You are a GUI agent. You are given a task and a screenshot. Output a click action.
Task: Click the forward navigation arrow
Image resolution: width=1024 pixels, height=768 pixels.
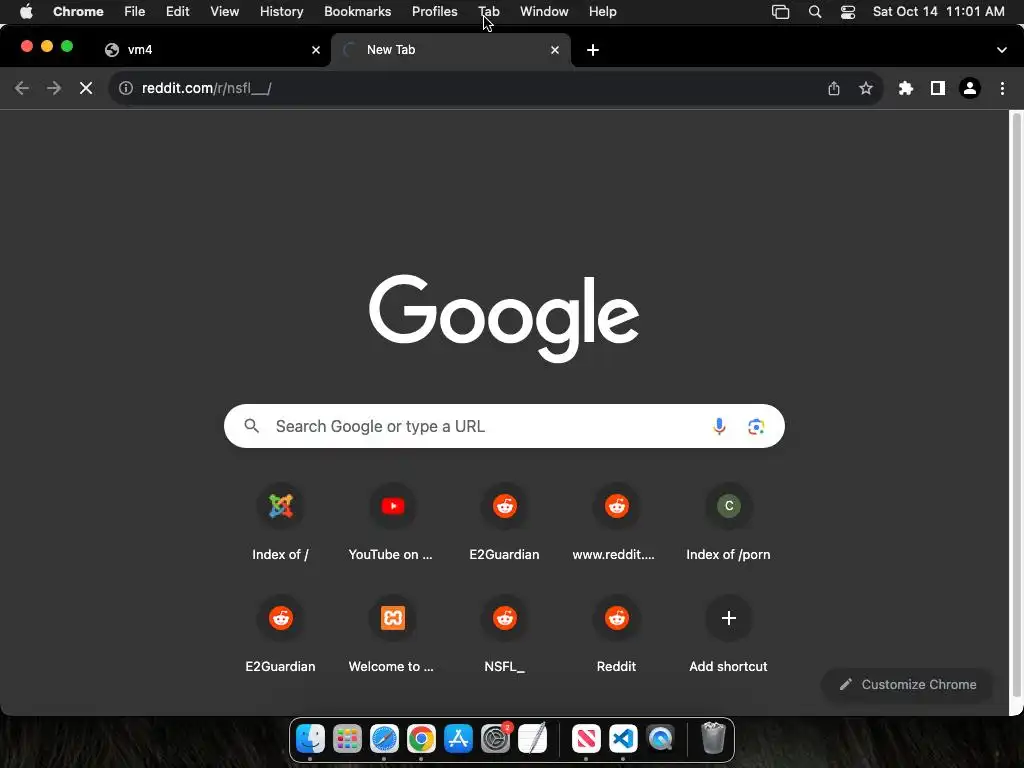(x=54, y=88)
